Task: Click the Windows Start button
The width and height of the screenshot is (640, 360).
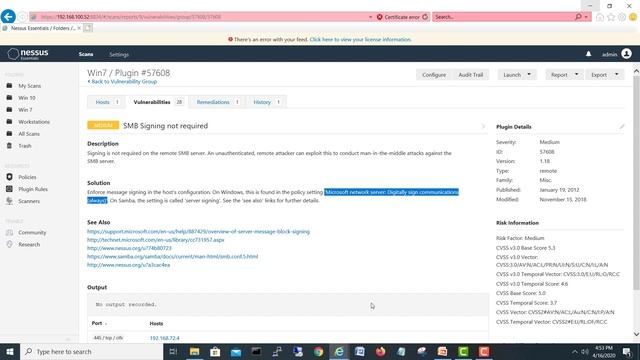Action: (x=10, y=351)
